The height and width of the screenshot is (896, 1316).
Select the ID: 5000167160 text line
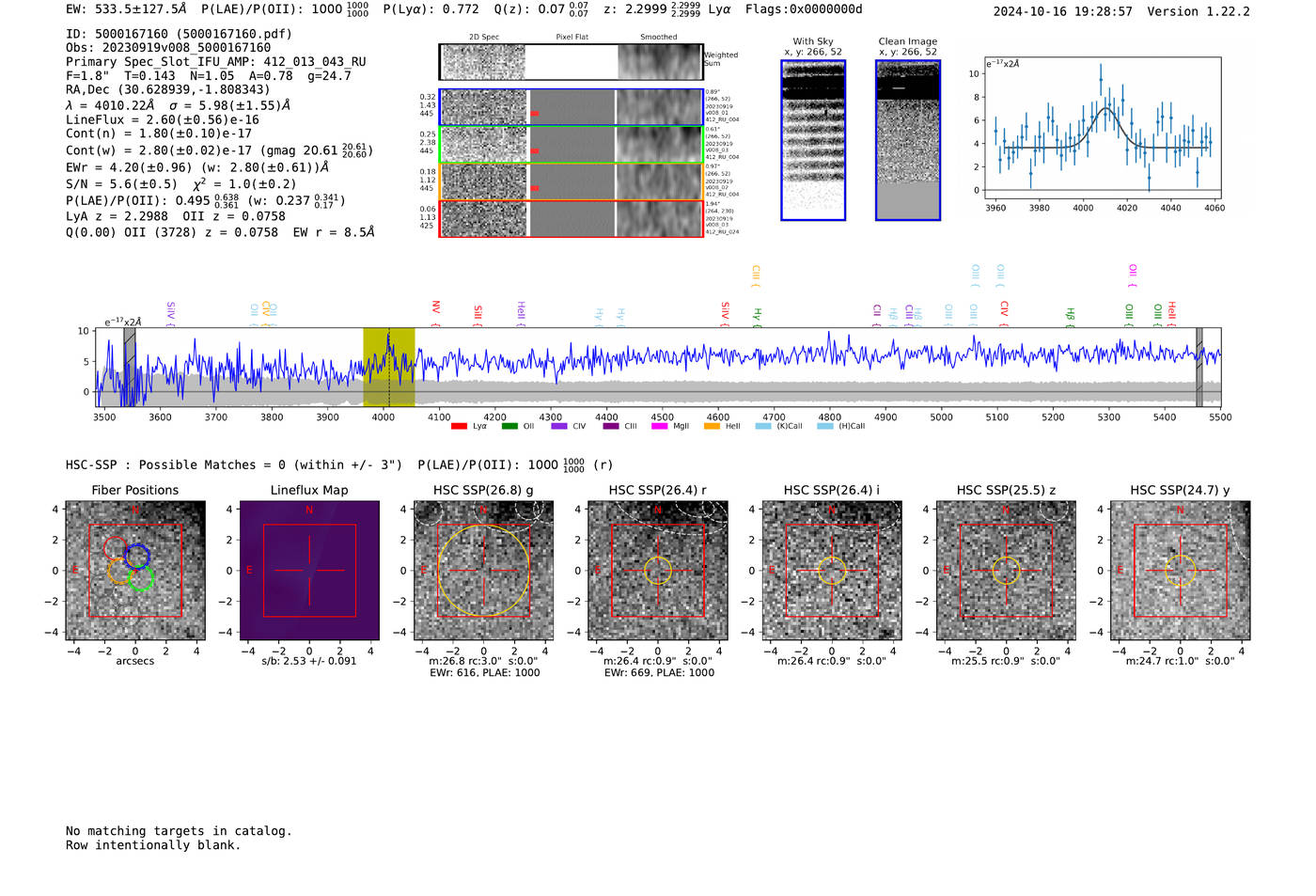click(x=179, y=34)
